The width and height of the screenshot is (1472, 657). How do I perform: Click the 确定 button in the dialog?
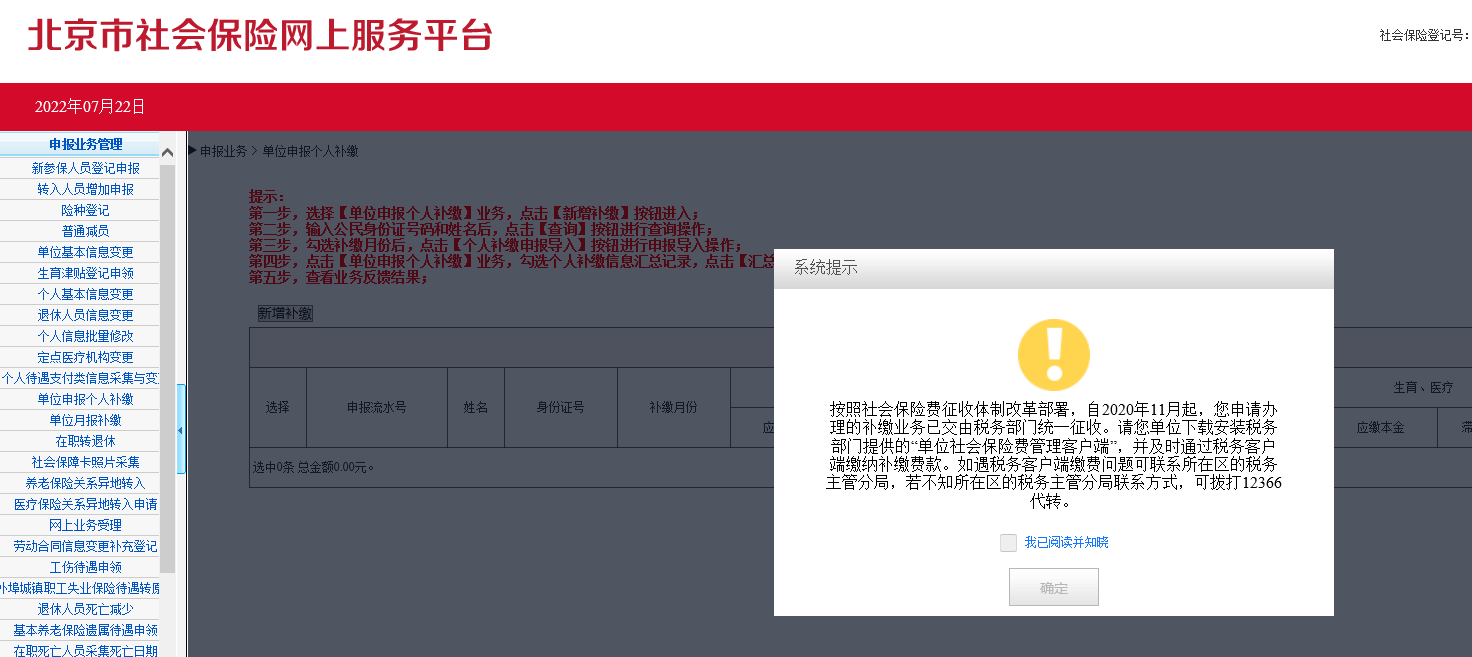1054,587
